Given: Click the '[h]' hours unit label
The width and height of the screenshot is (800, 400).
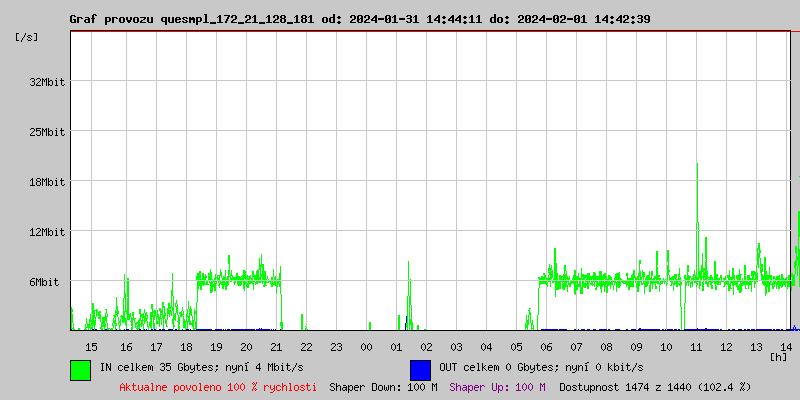Looking at the screenshot, I should pos(778,356).
